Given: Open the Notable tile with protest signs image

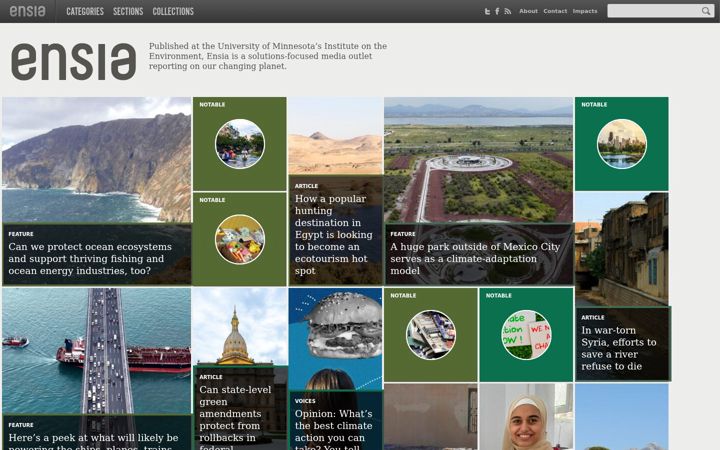Looking at the screenshot, I should click(526, 335).
